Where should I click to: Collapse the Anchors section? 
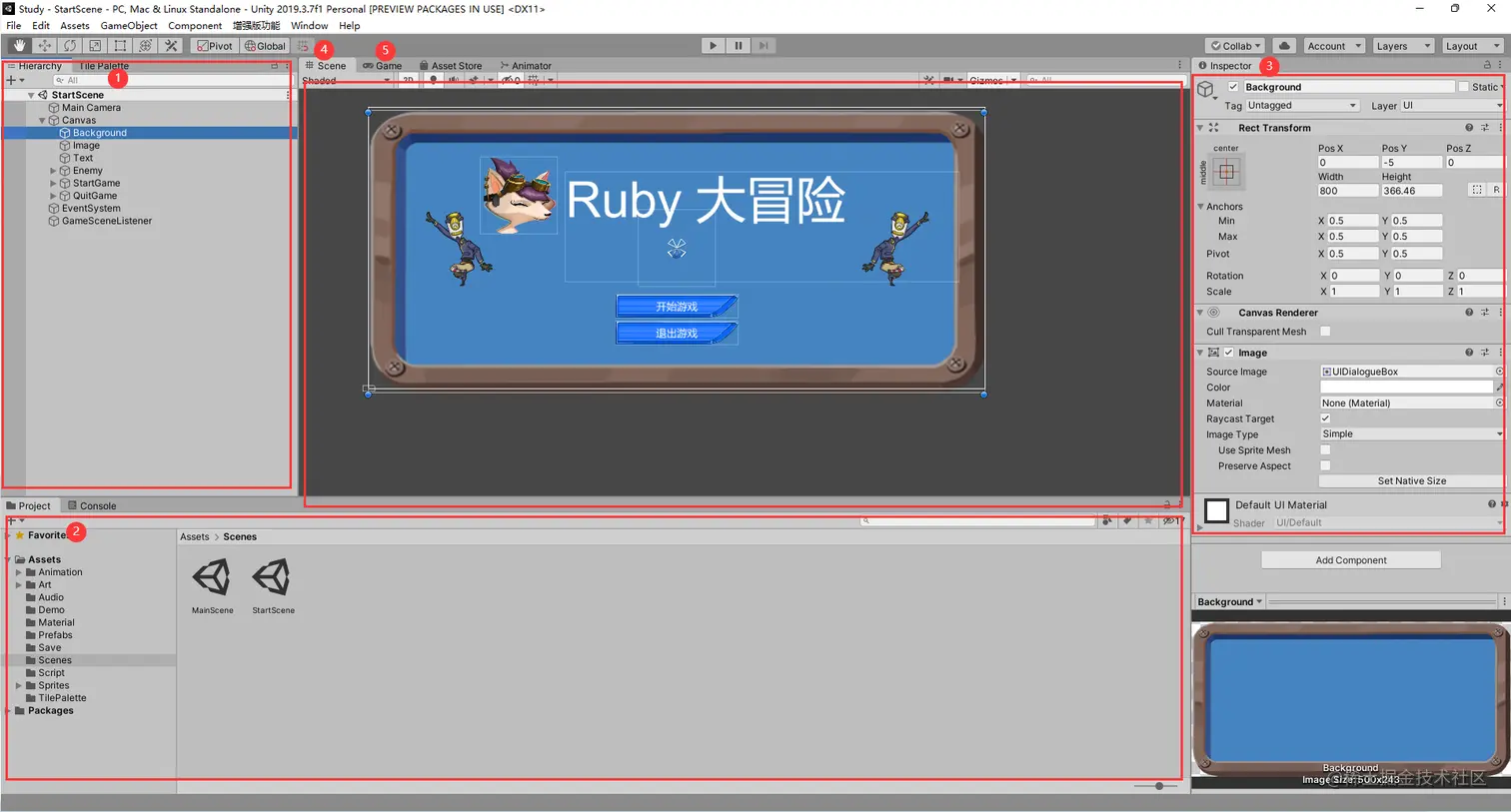coord(1201,207)
